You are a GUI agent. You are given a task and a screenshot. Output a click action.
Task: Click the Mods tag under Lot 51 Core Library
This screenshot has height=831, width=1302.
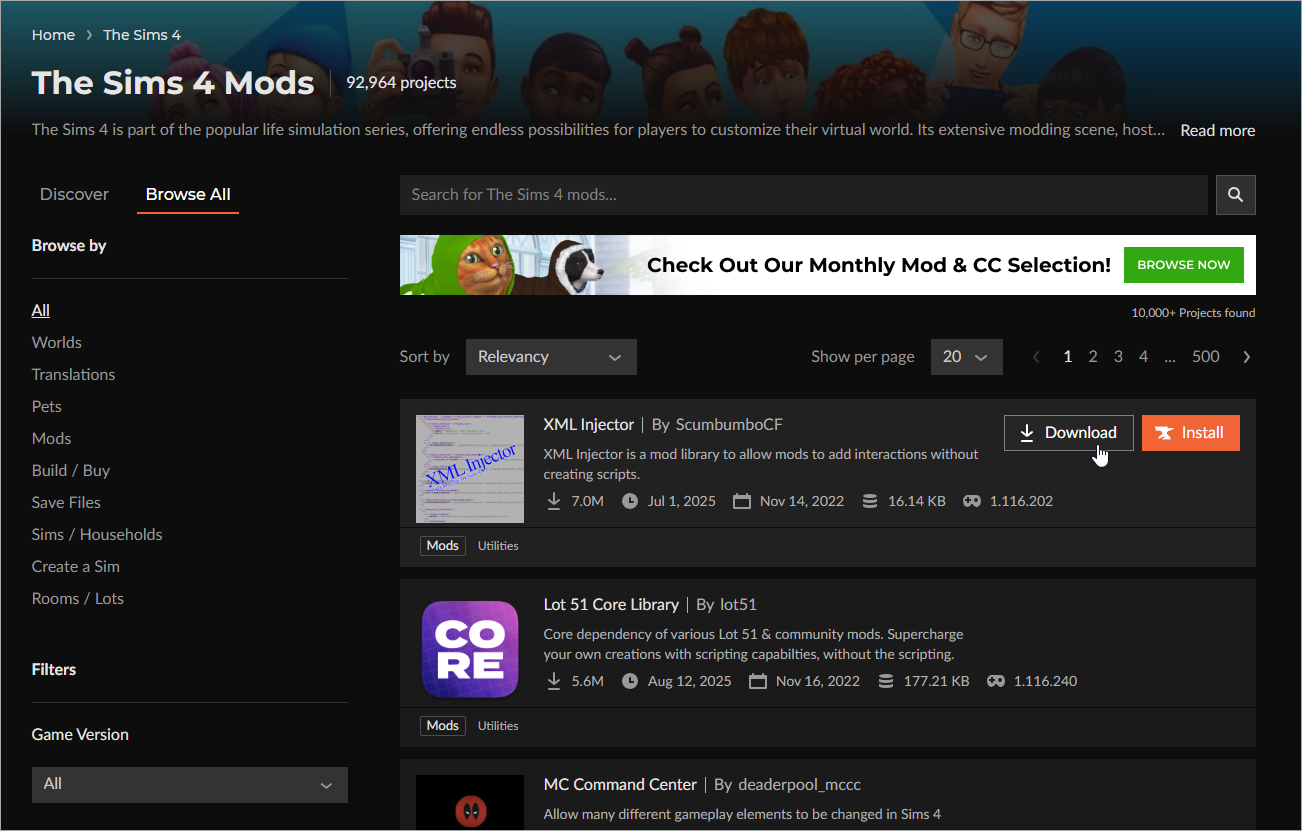click(x=443, y=725)
